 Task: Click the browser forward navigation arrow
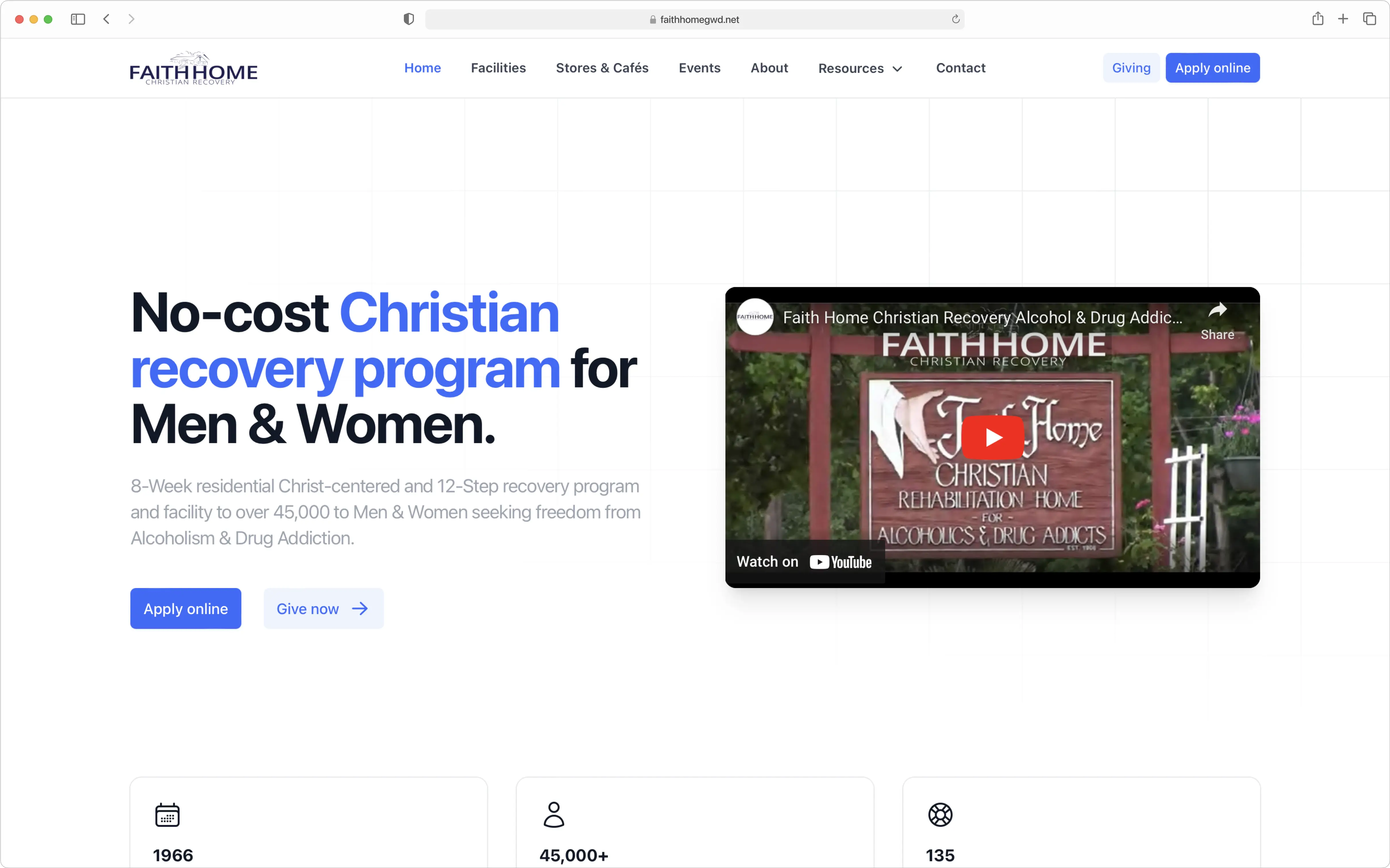click(131, 19)
